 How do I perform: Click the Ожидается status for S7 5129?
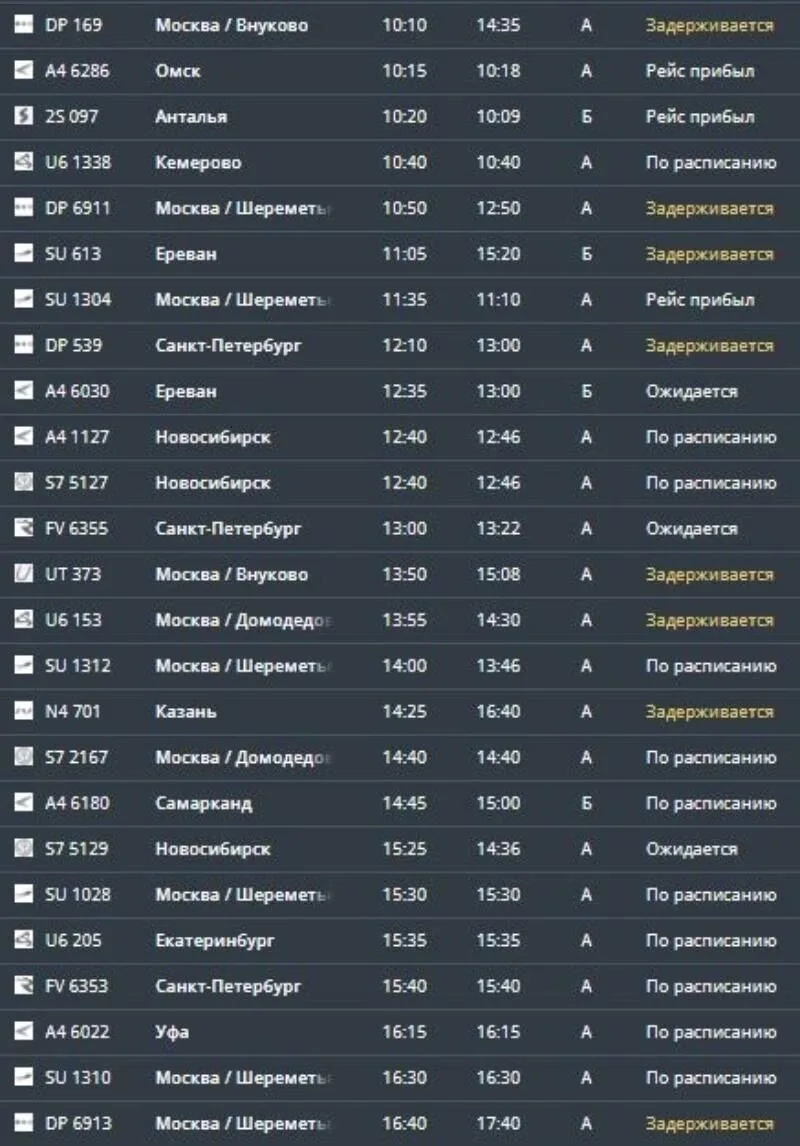click(691, 849)
